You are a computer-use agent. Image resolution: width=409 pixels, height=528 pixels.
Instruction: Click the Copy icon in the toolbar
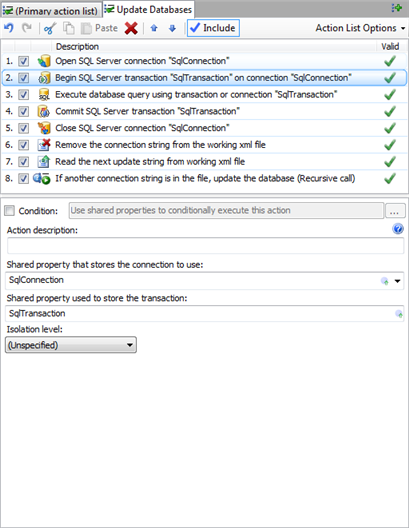tap(69, 28)
